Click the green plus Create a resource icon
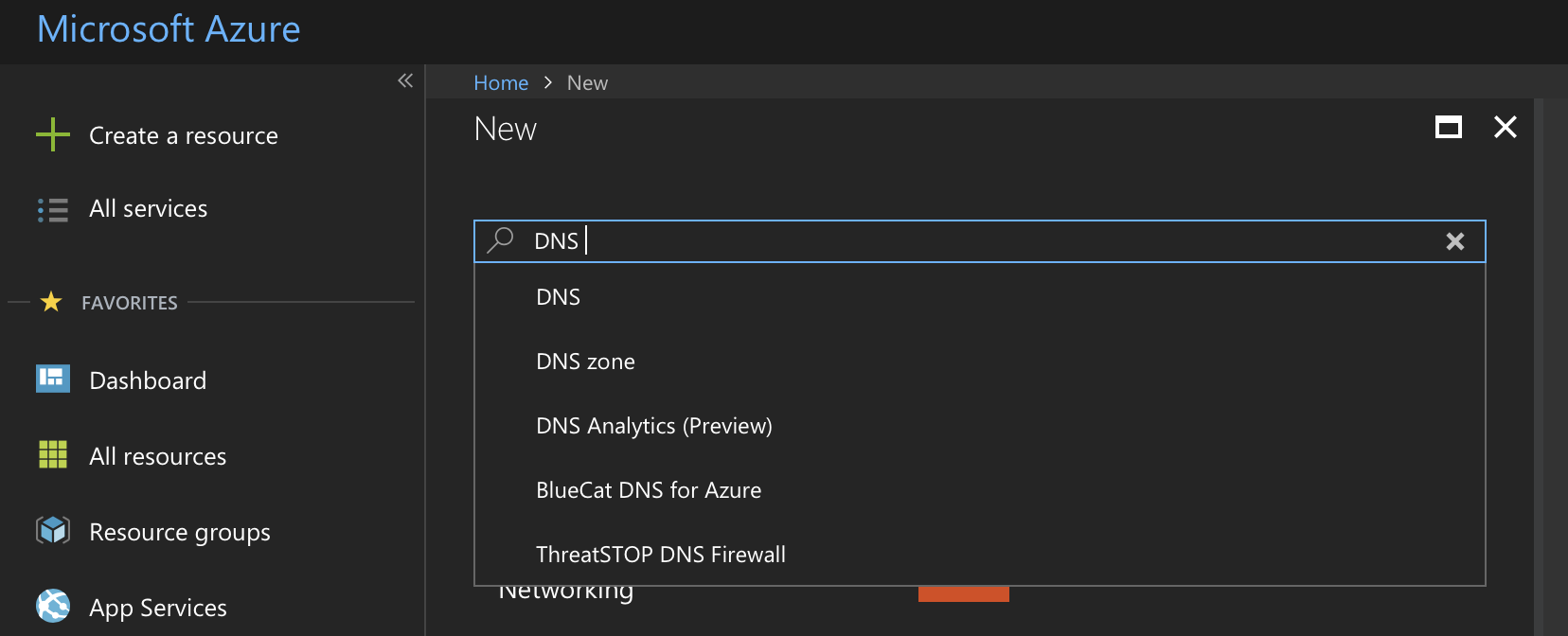This screenshot has height=636, width=1568. coord(53,134)
